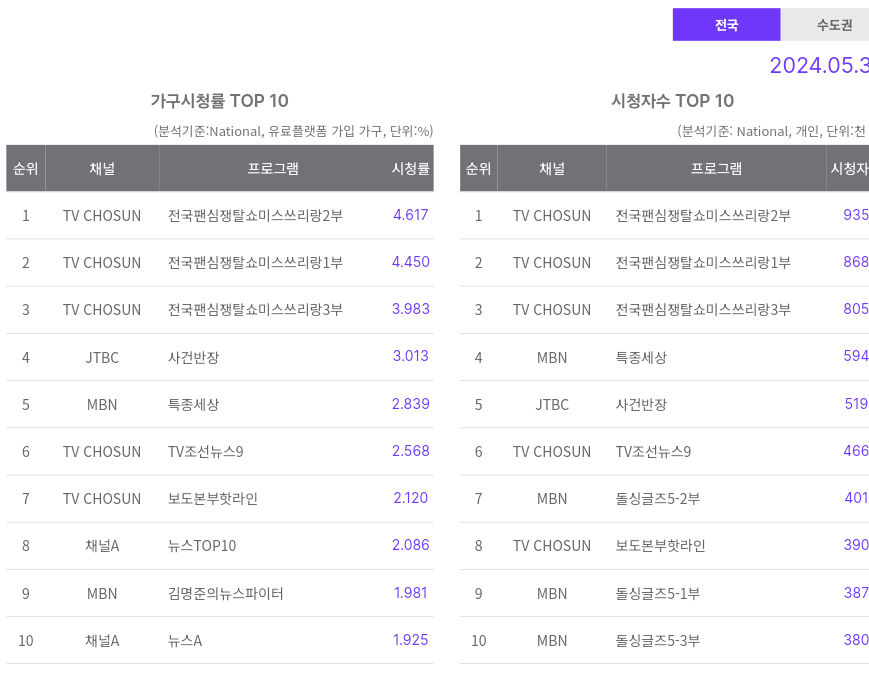Click 보도본부핫라인 in the 가구시청률 table
The height and width of the screenshot is (675, 869).
pyautogui.click(x=213, y=499)
